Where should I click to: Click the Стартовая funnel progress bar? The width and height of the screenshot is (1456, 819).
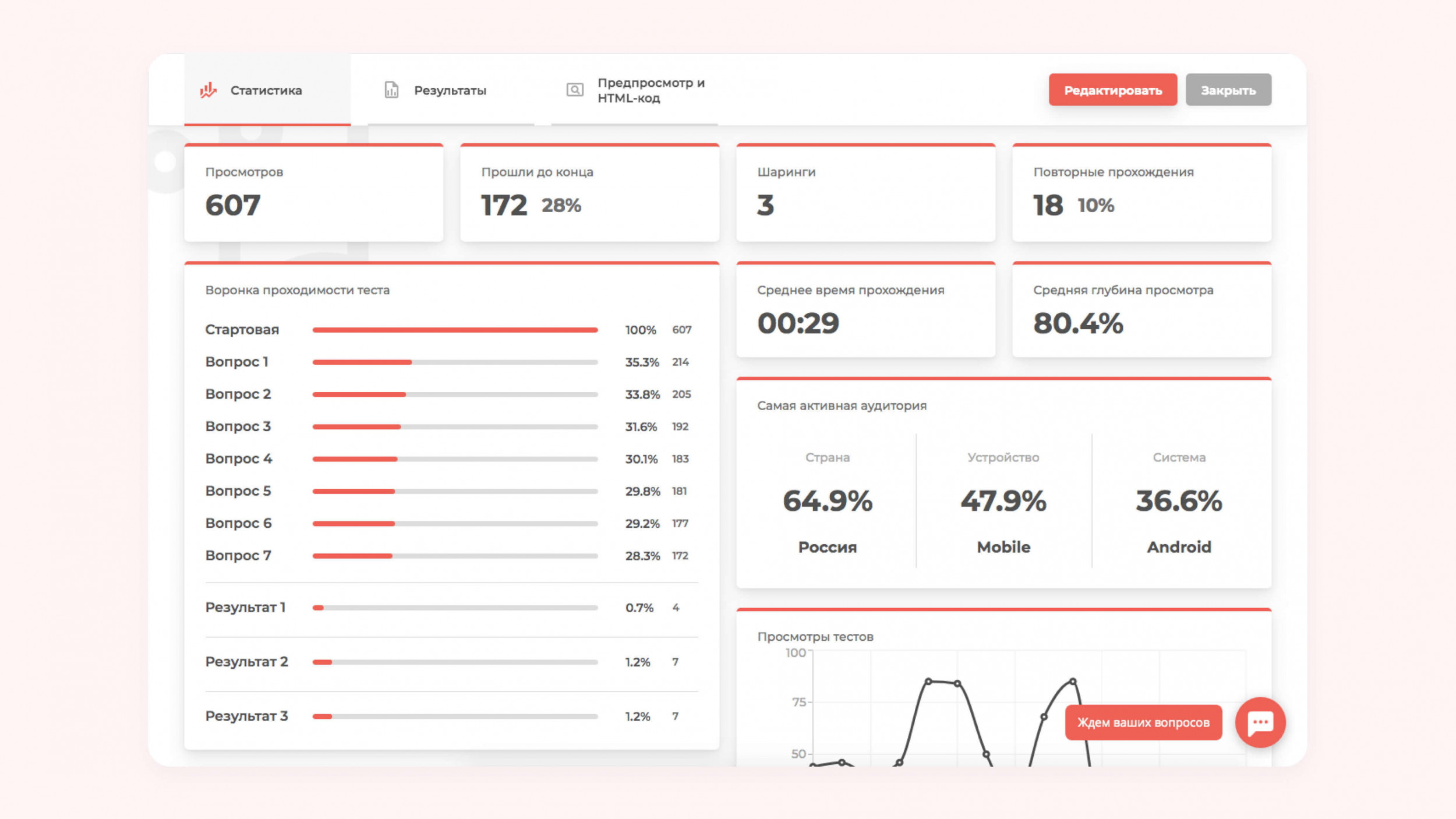(x=455, y=330)
